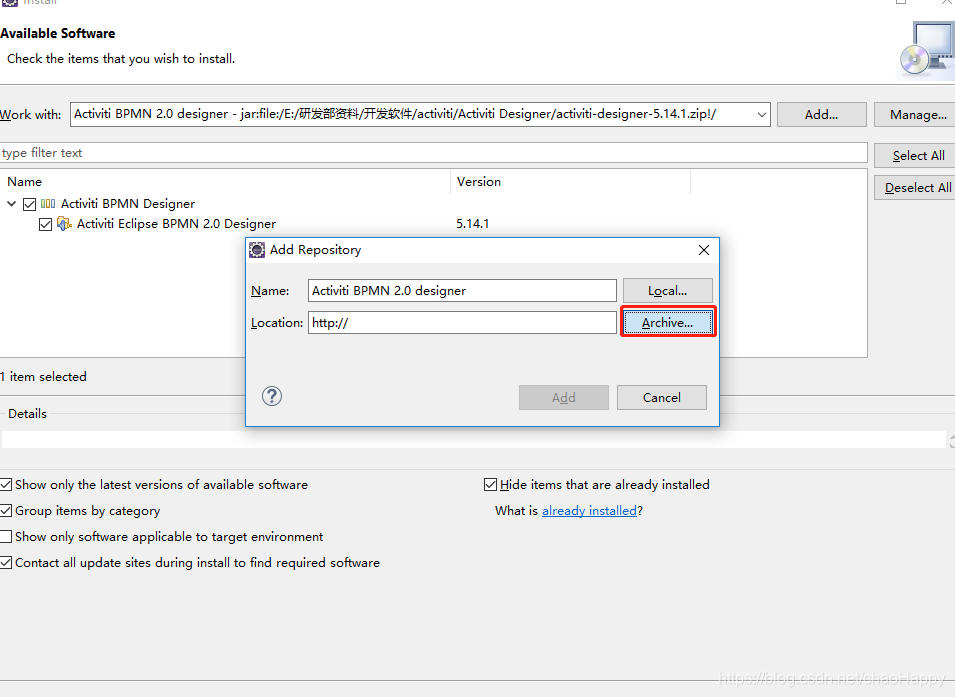This screenshot has width=955, height=697.
Task: Click the Deselect All button
Action: click(917, 188)
